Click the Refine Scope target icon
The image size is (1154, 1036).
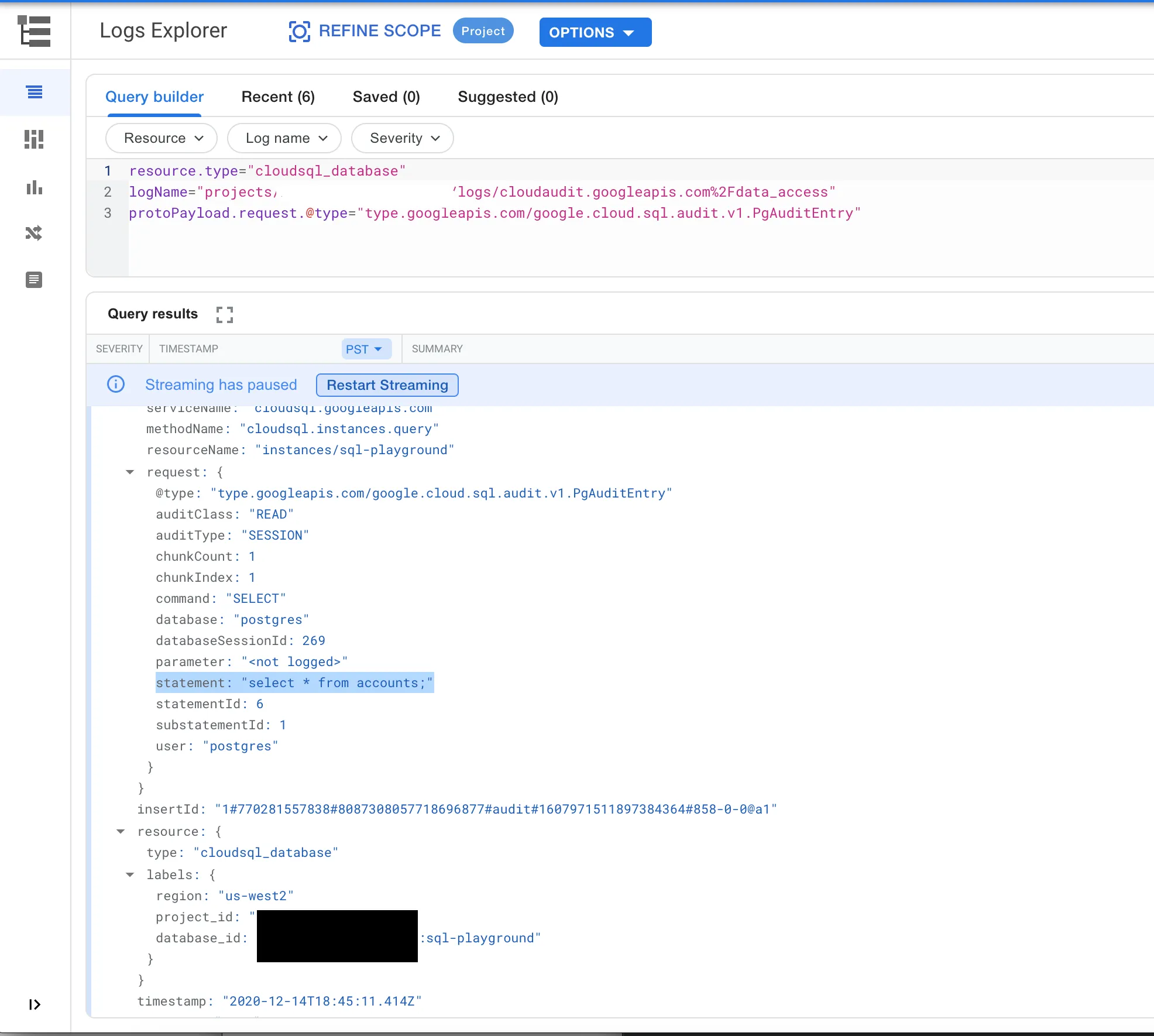pyautogui.click(x=299, y=31)
